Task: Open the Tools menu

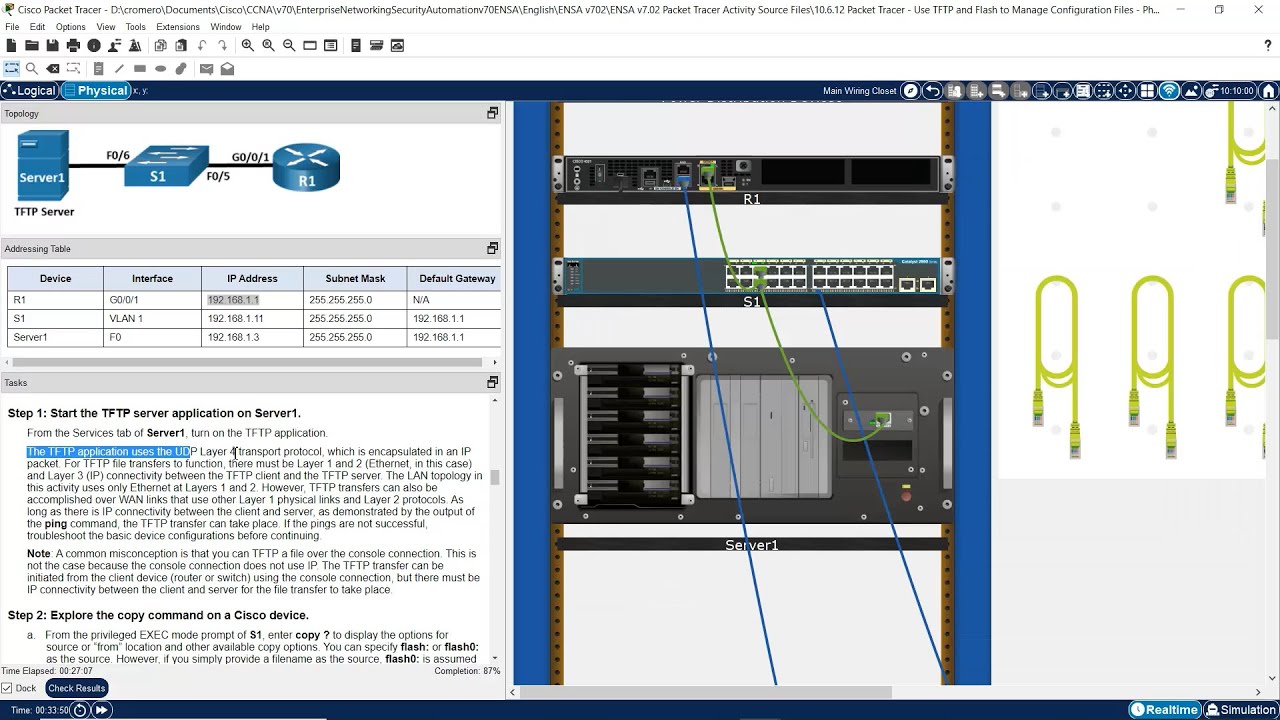Action: pos(135,27)
